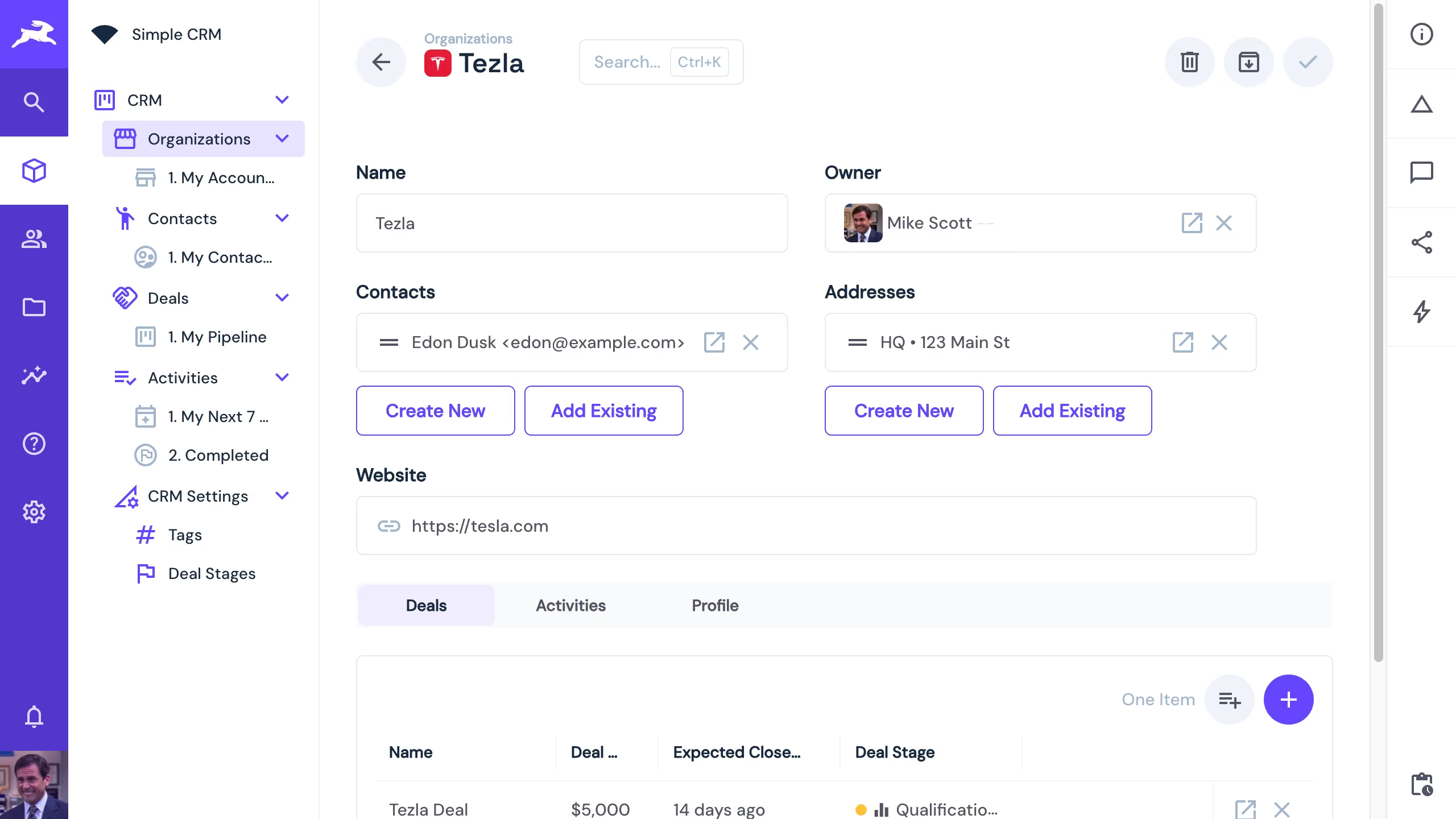Open the comments chat icon

[x=1421, y=172]
